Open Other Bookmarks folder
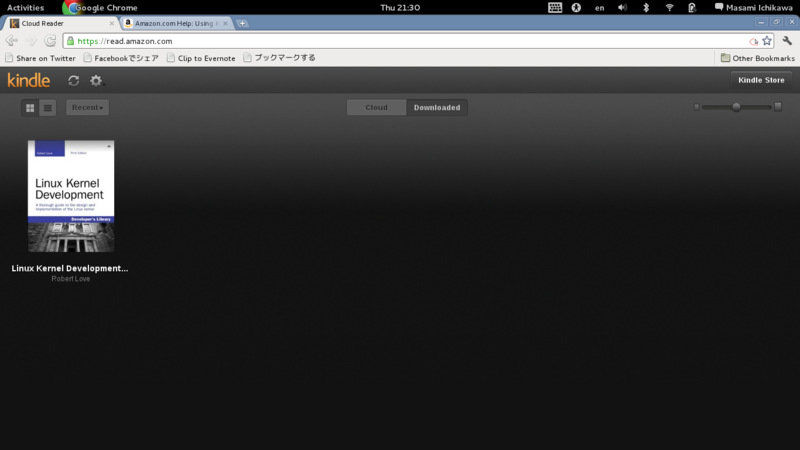The width and height of the screenshot is (800, 450). (x=757, y=58)
